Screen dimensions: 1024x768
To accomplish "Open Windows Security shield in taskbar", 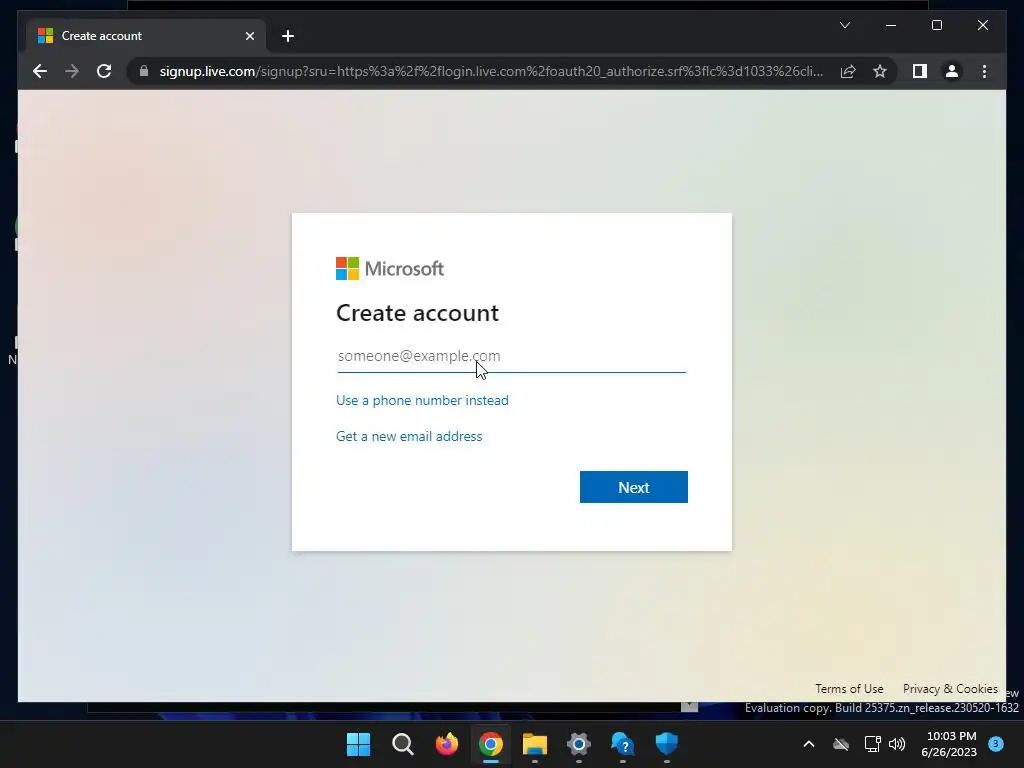I will tap(667, 744).
